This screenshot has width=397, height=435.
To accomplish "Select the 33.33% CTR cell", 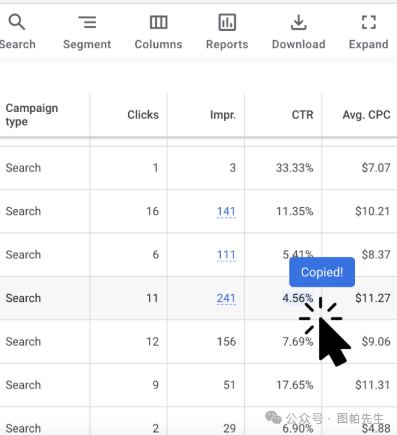I will pyautogui.click(x=294, y=168).
